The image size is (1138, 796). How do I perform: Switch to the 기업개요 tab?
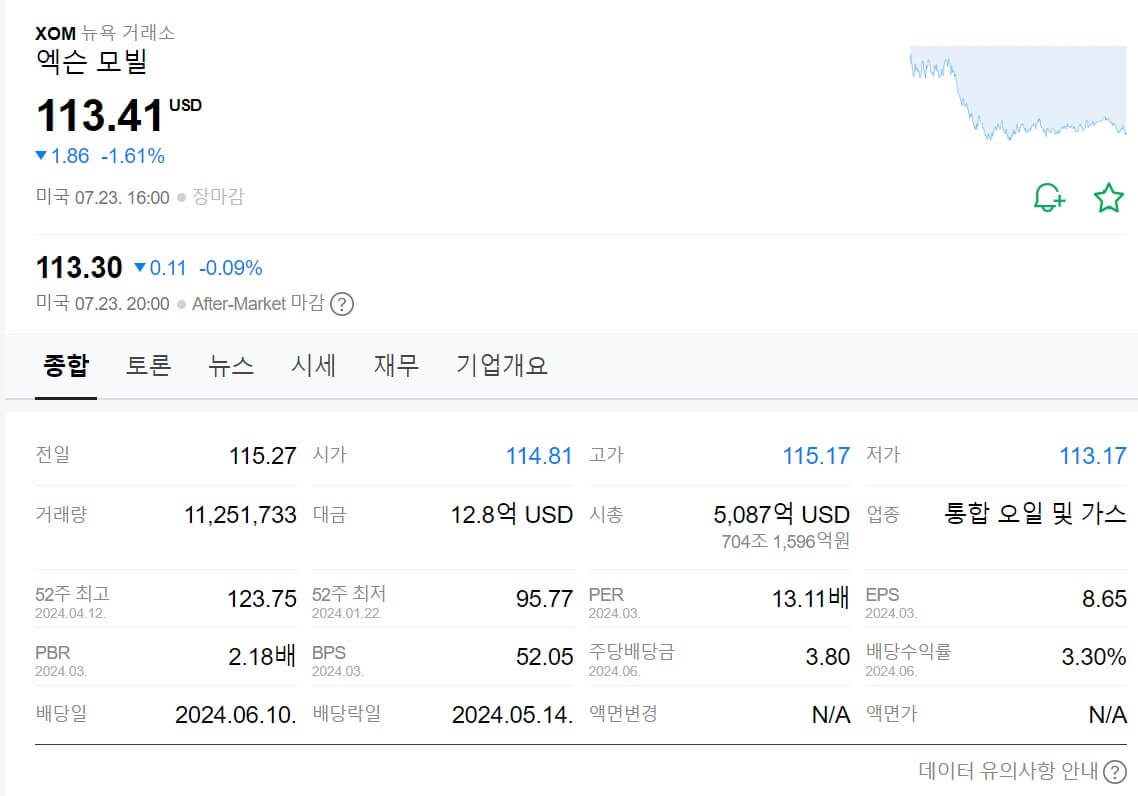(x=502, y=365)
